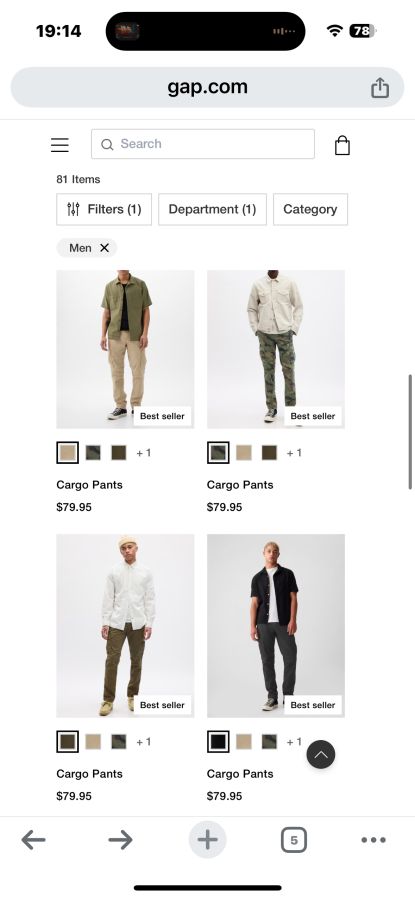This screenshot has width=415, height=899.
Task: Open a new tab with plus button
Action: (x=208, y=840)
